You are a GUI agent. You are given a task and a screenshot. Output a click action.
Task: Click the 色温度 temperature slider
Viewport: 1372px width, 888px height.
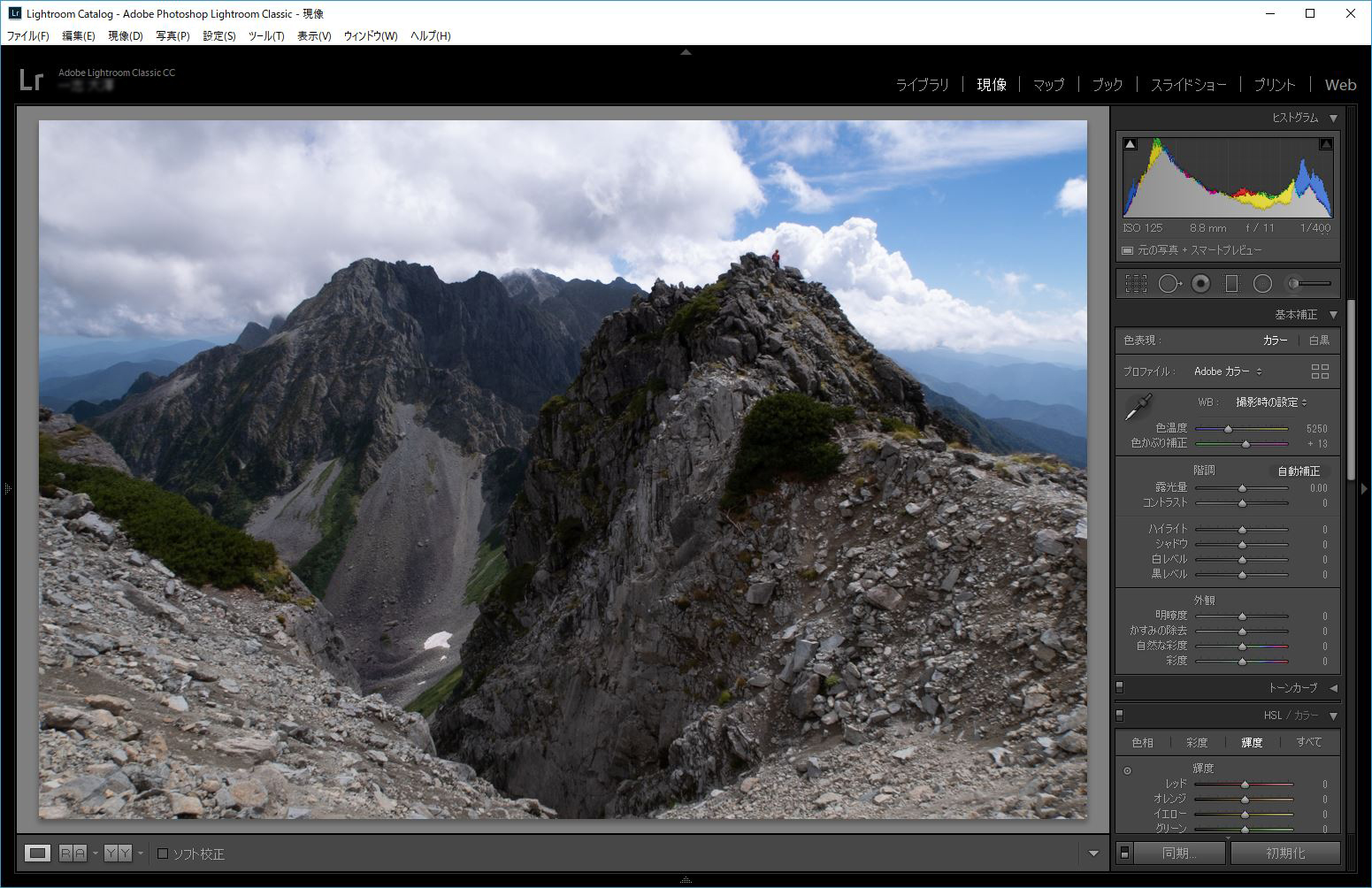pyautogui.click(x=1241, y=428)
